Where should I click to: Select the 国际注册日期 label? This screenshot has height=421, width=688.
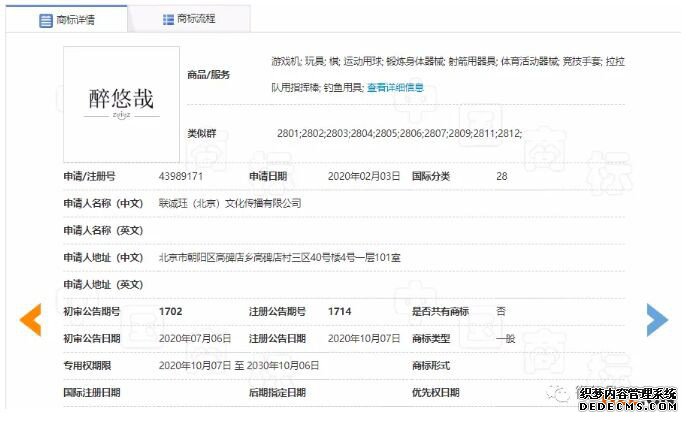tap(92, 392)
